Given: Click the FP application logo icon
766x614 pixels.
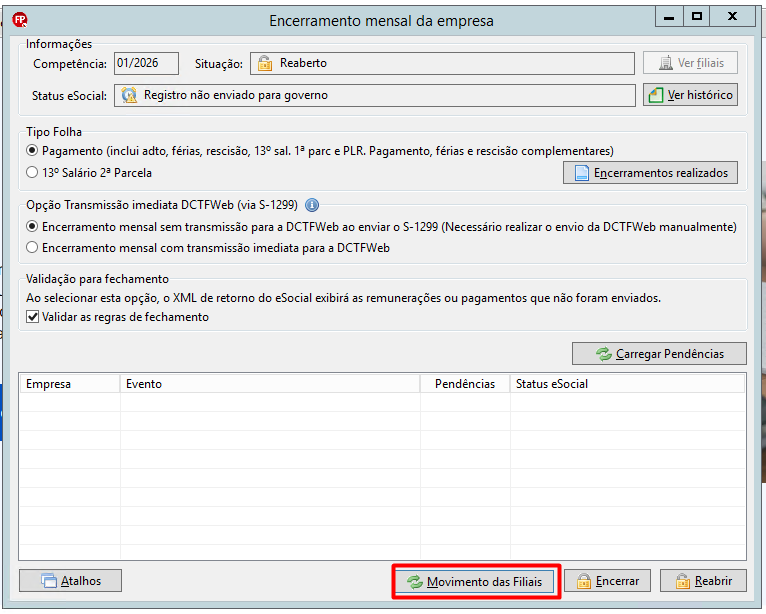Looking at the screenshot, I should coord(20,20).
